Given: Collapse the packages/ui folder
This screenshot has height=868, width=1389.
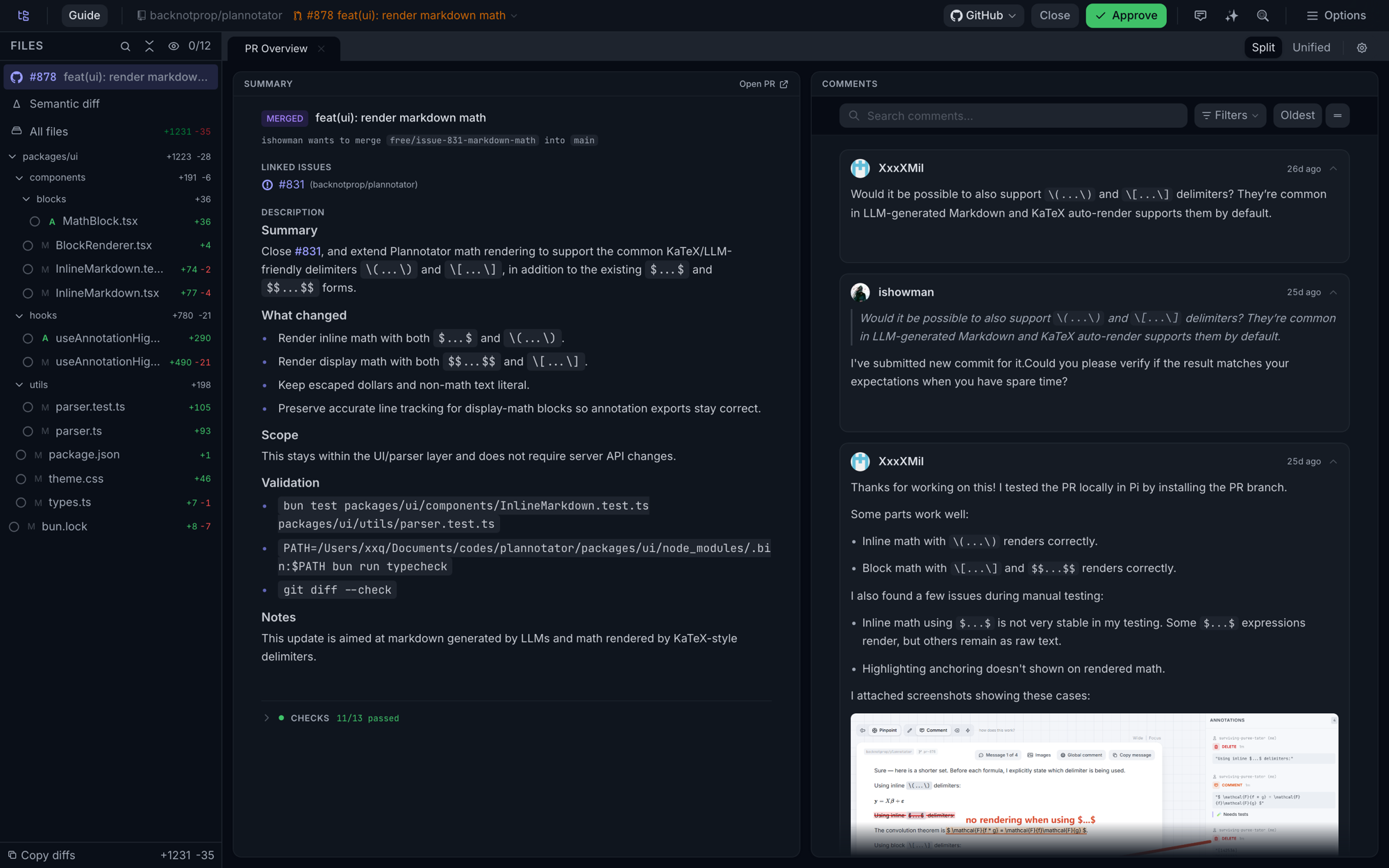Looking at the screenshot, I should tap(13, 156).
